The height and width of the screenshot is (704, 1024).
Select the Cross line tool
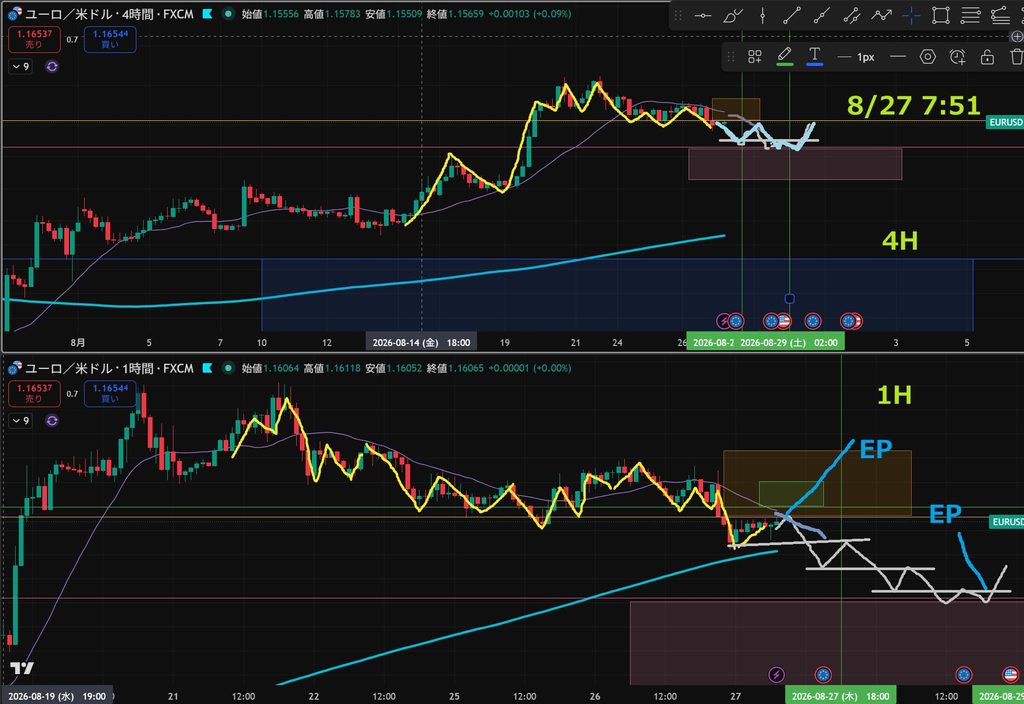click(911, 16)
